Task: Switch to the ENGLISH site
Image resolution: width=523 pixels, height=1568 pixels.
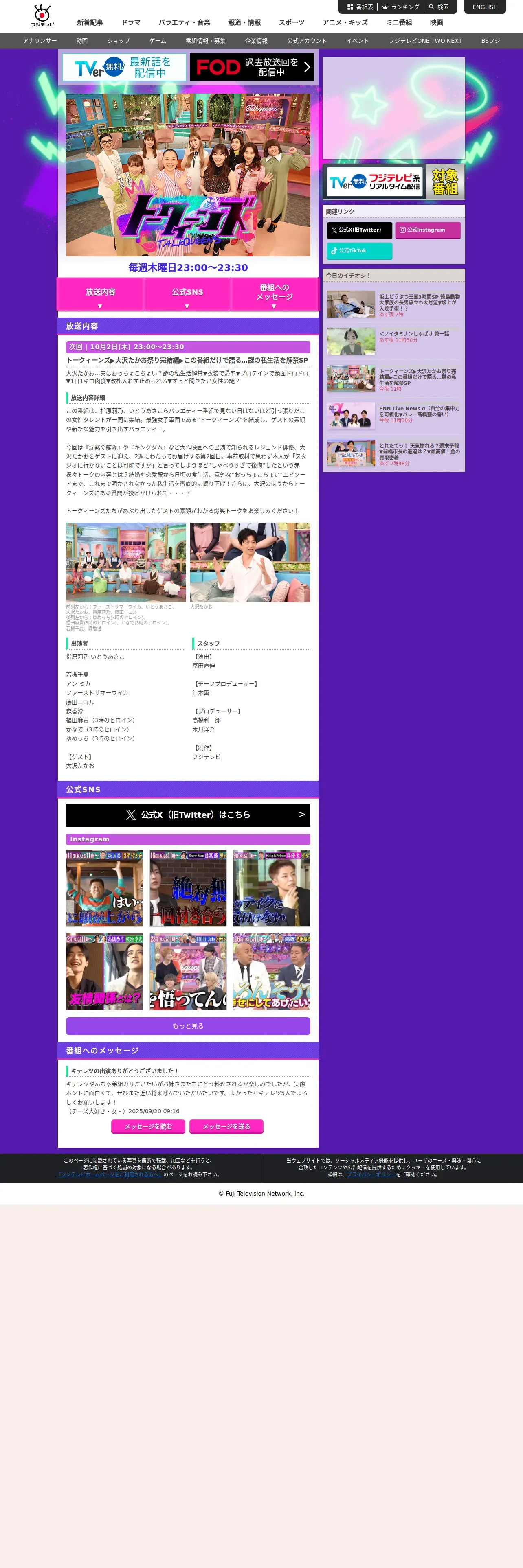Action: pos(485,7)
